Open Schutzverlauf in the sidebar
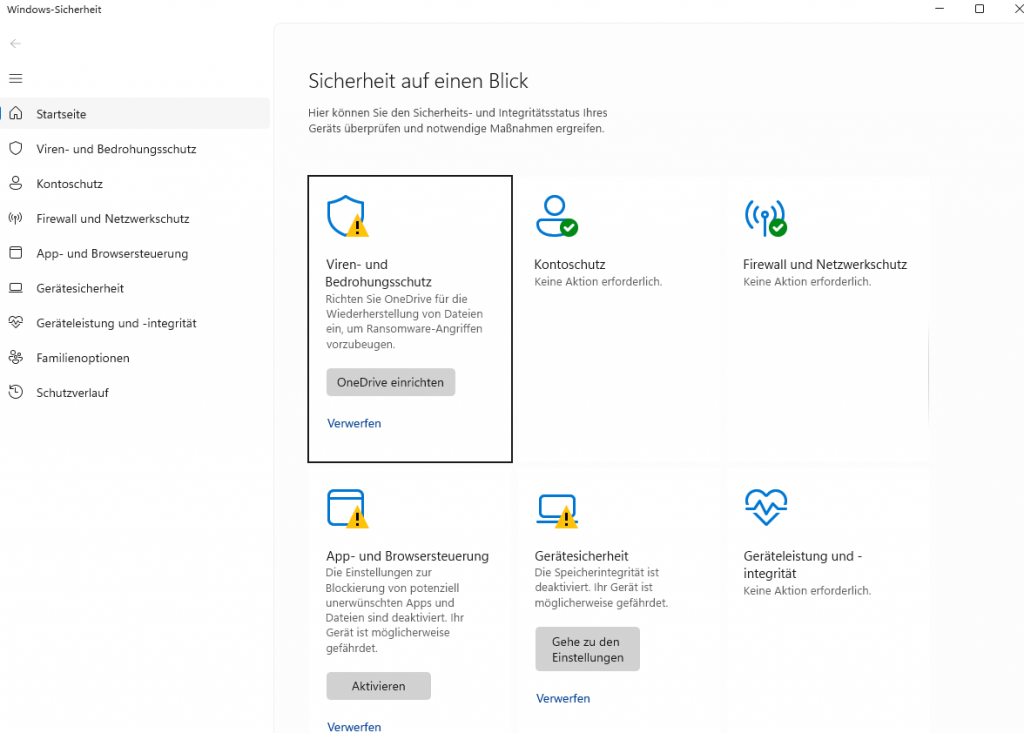The width and height of the screenshot is (1024, 733). (x=72, y=393)
